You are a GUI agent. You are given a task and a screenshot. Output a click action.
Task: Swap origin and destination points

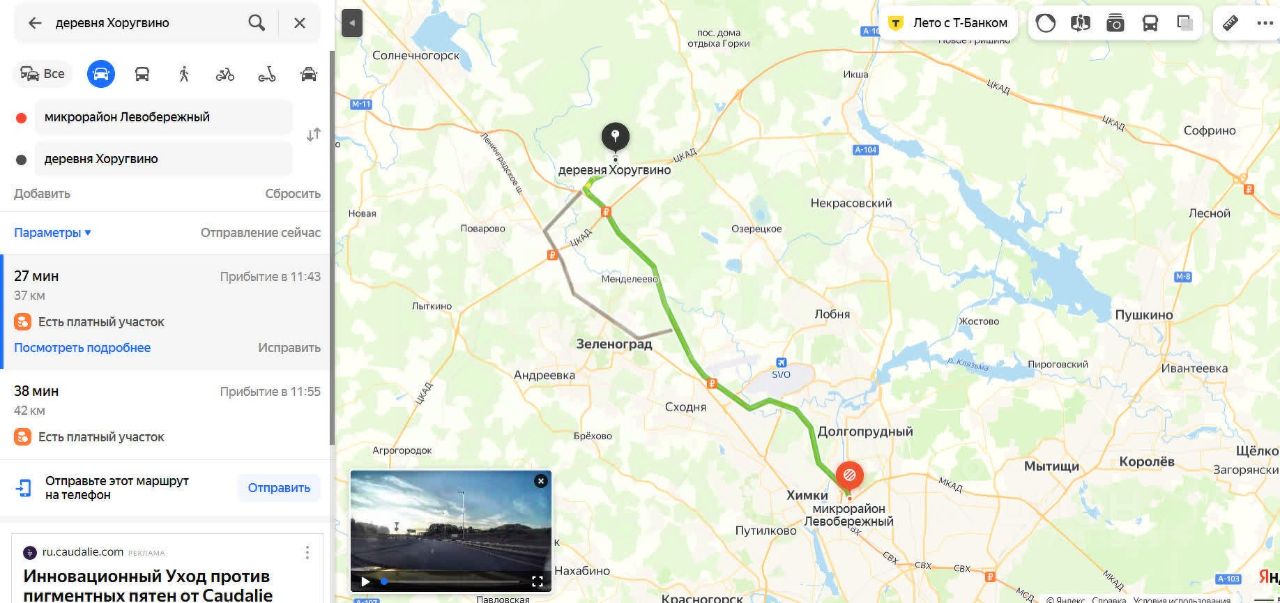coord(313,134)
